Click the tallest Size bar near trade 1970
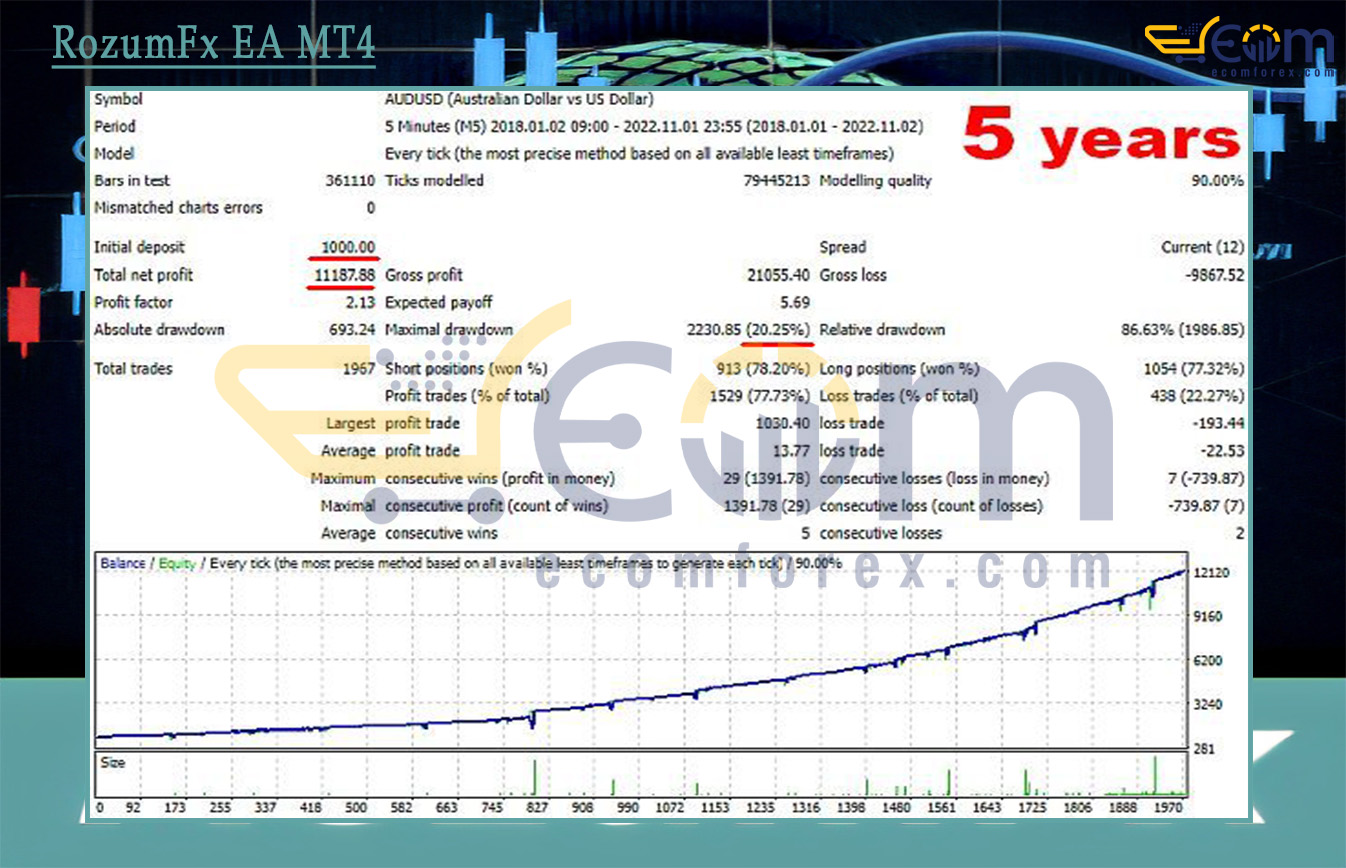Screen dimensions: 1346x868 tap(1156, 774)
